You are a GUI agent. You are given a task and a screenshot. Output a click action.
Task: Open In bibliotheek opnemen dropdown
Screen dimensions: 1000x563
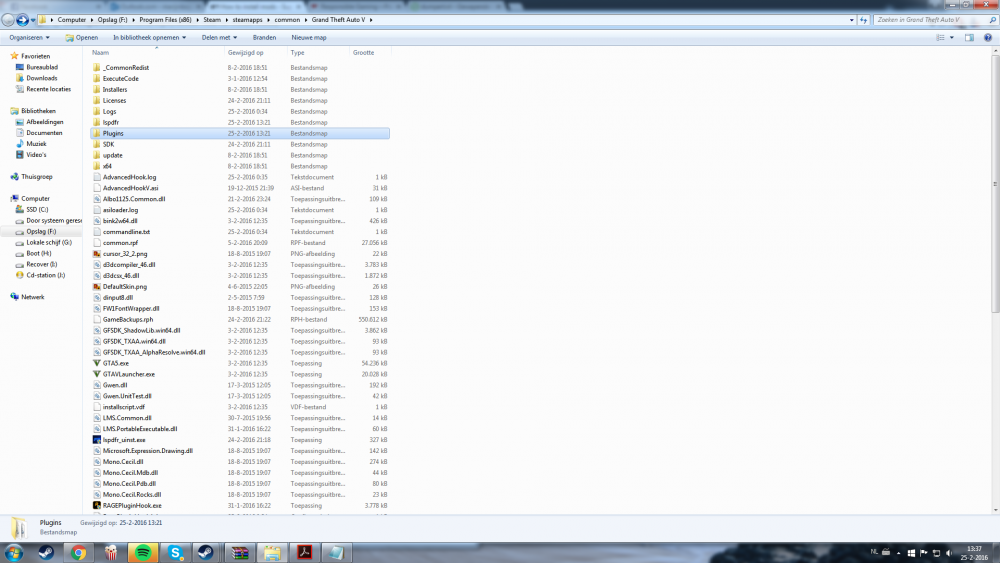150,38
